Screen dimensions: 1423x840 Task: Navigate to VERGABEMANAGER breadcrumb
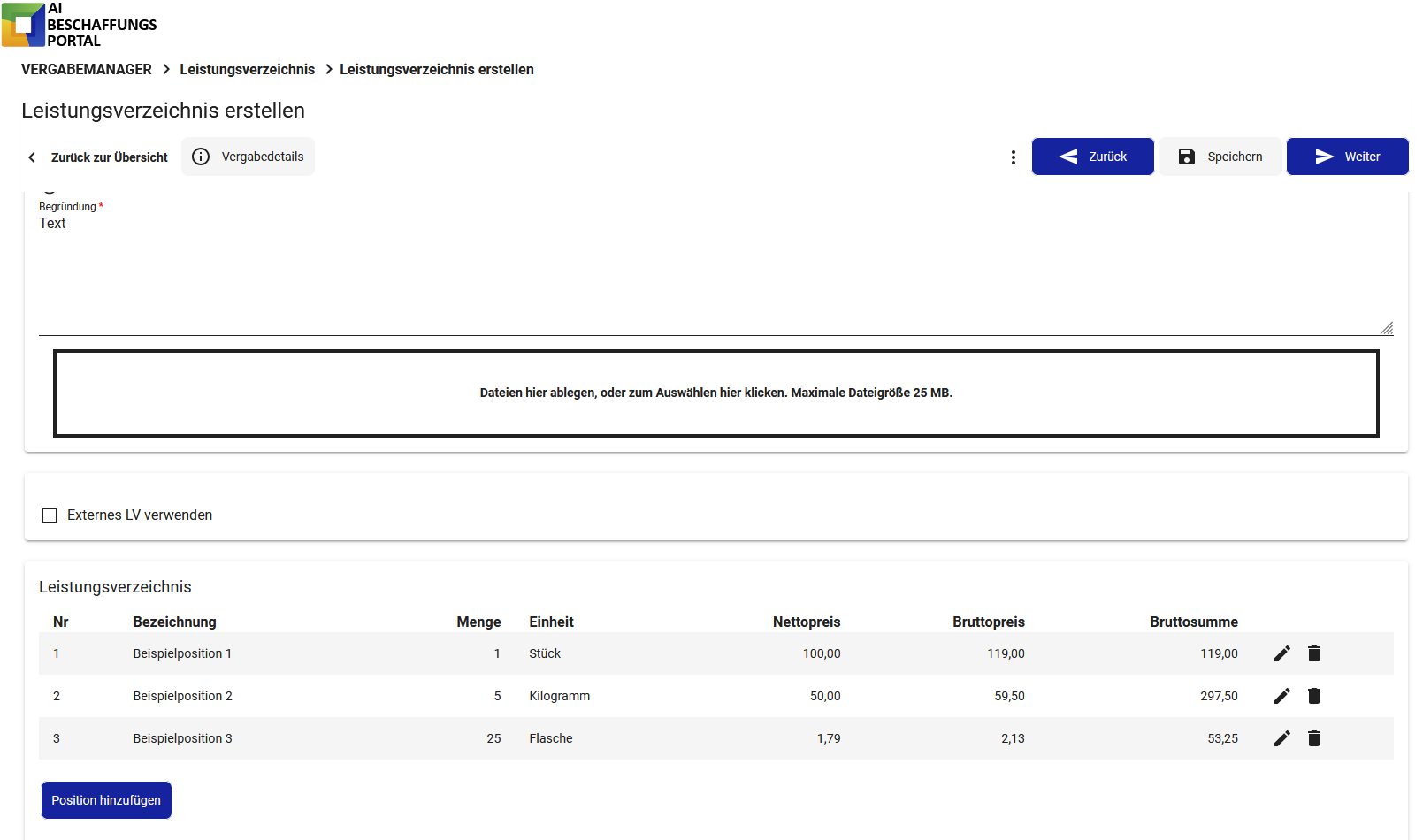point(87,69)
